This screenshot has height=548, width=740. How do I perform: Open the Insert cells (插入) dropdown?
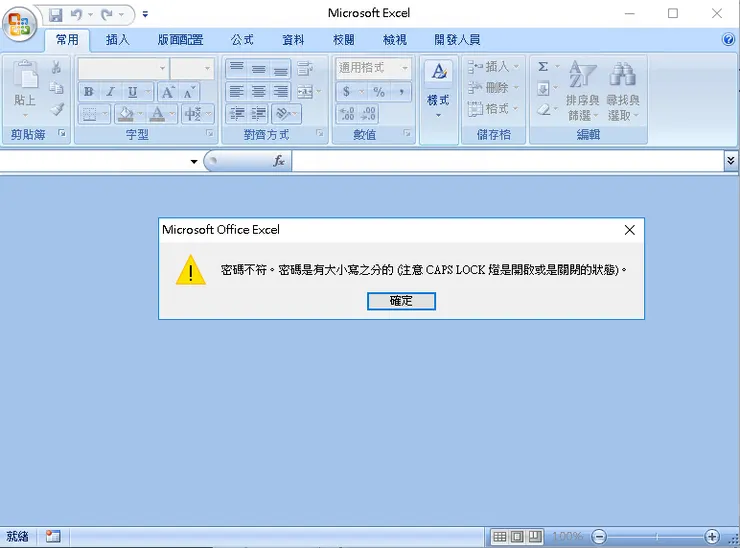point(493,67)
